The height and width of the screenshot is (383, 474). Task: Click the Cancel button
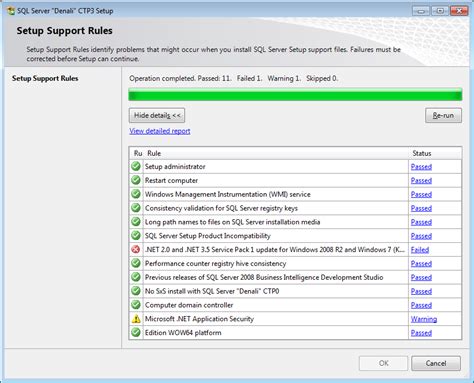436,363
